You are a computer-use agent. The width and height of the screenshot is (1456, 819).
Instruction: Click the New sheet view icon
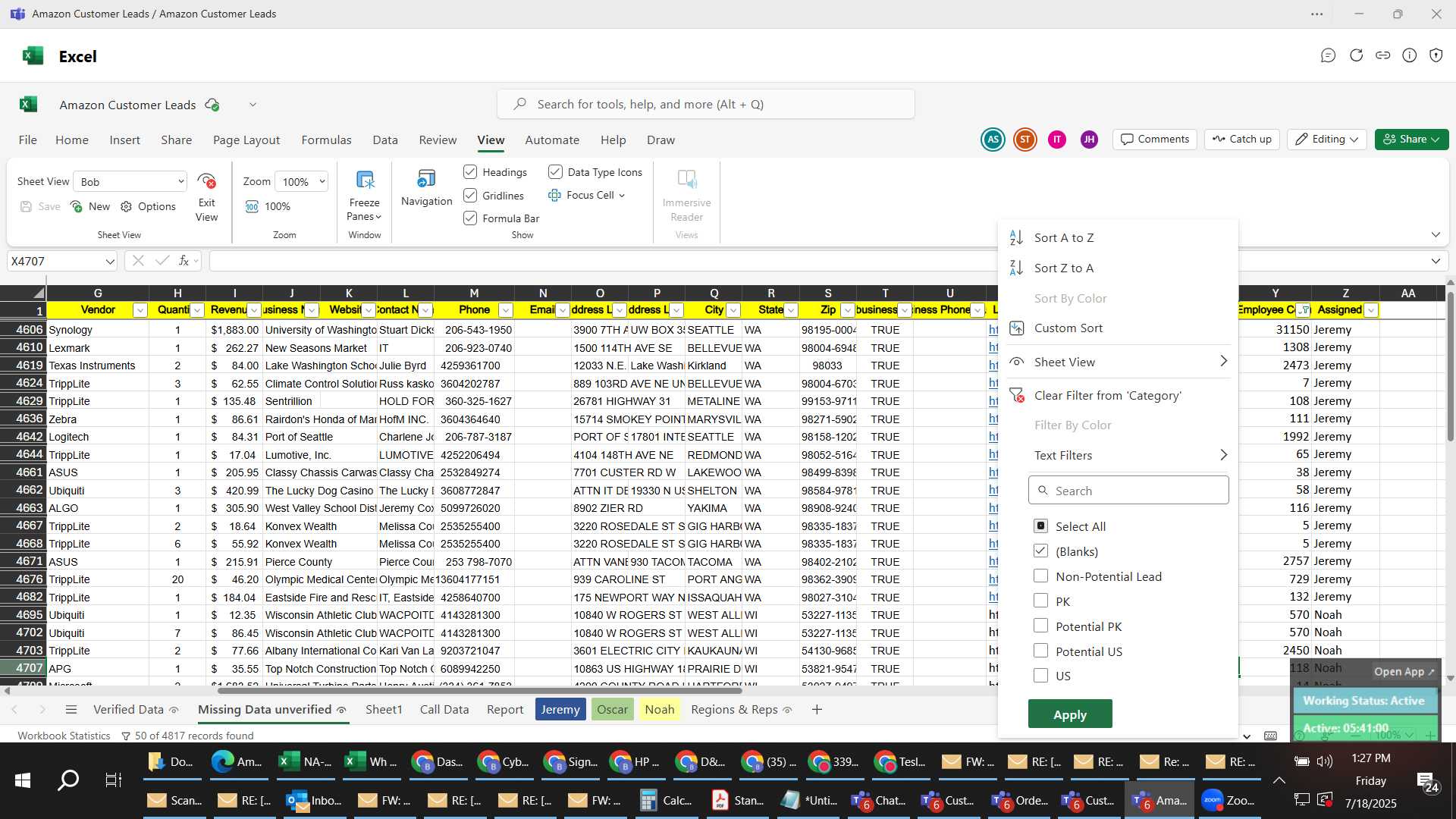click(x=77, y=206)
